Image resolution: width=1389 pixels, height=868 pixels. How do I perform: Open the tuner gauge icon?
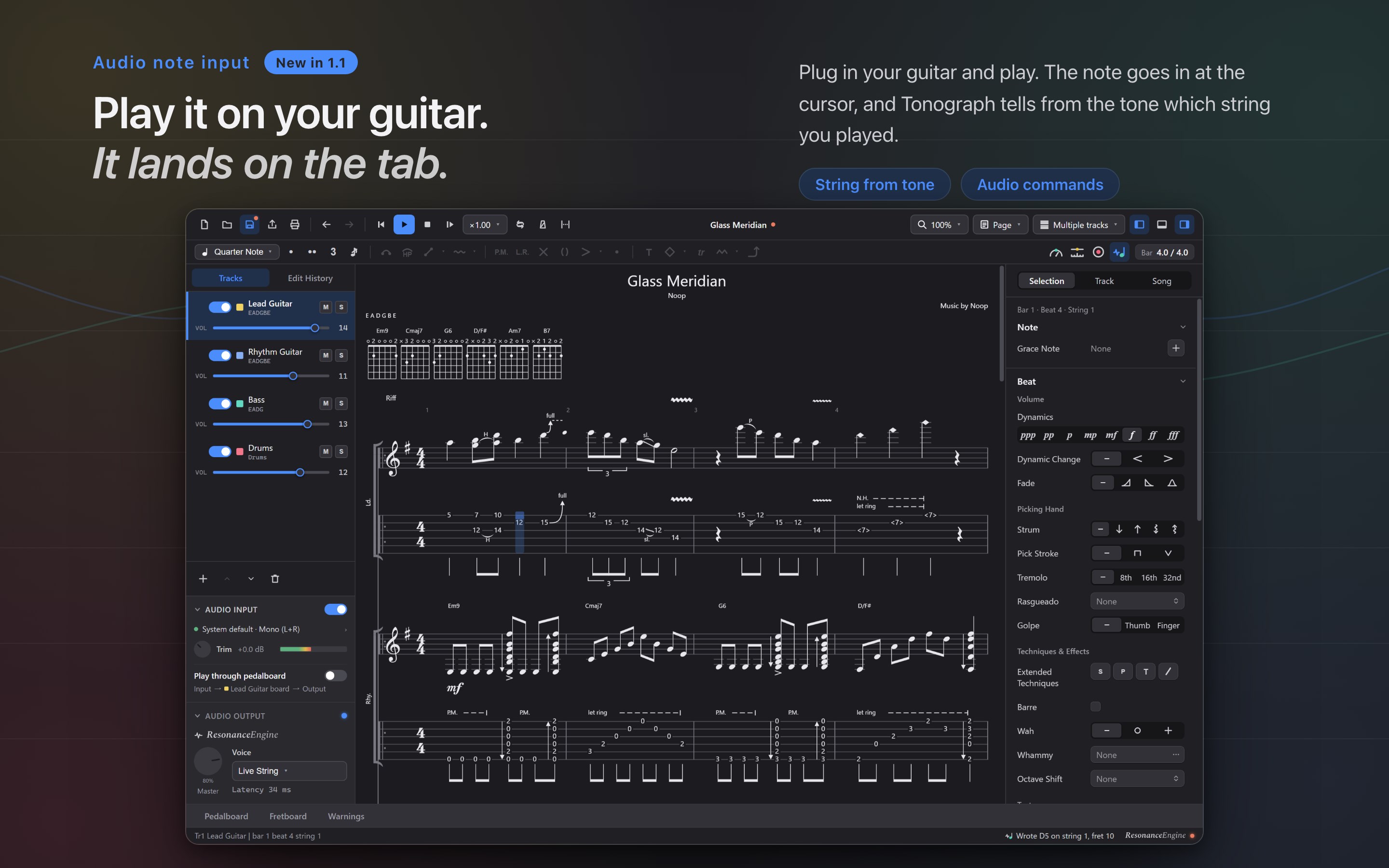[1056, 252]
